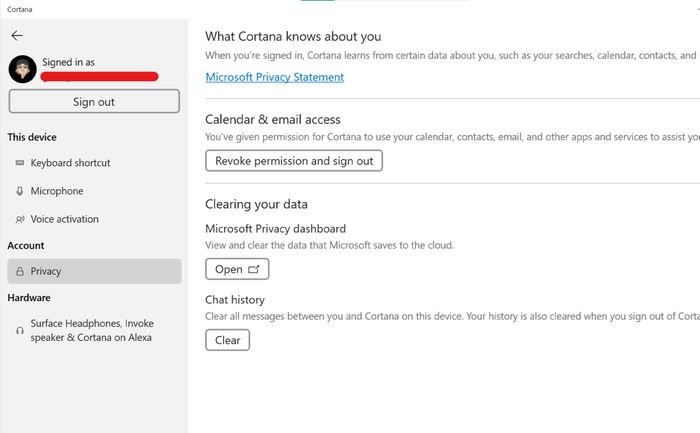700x433 pixels.
Task: Click the keyboard icon beside Keyboard shortcut
Action: coord(20,163)
